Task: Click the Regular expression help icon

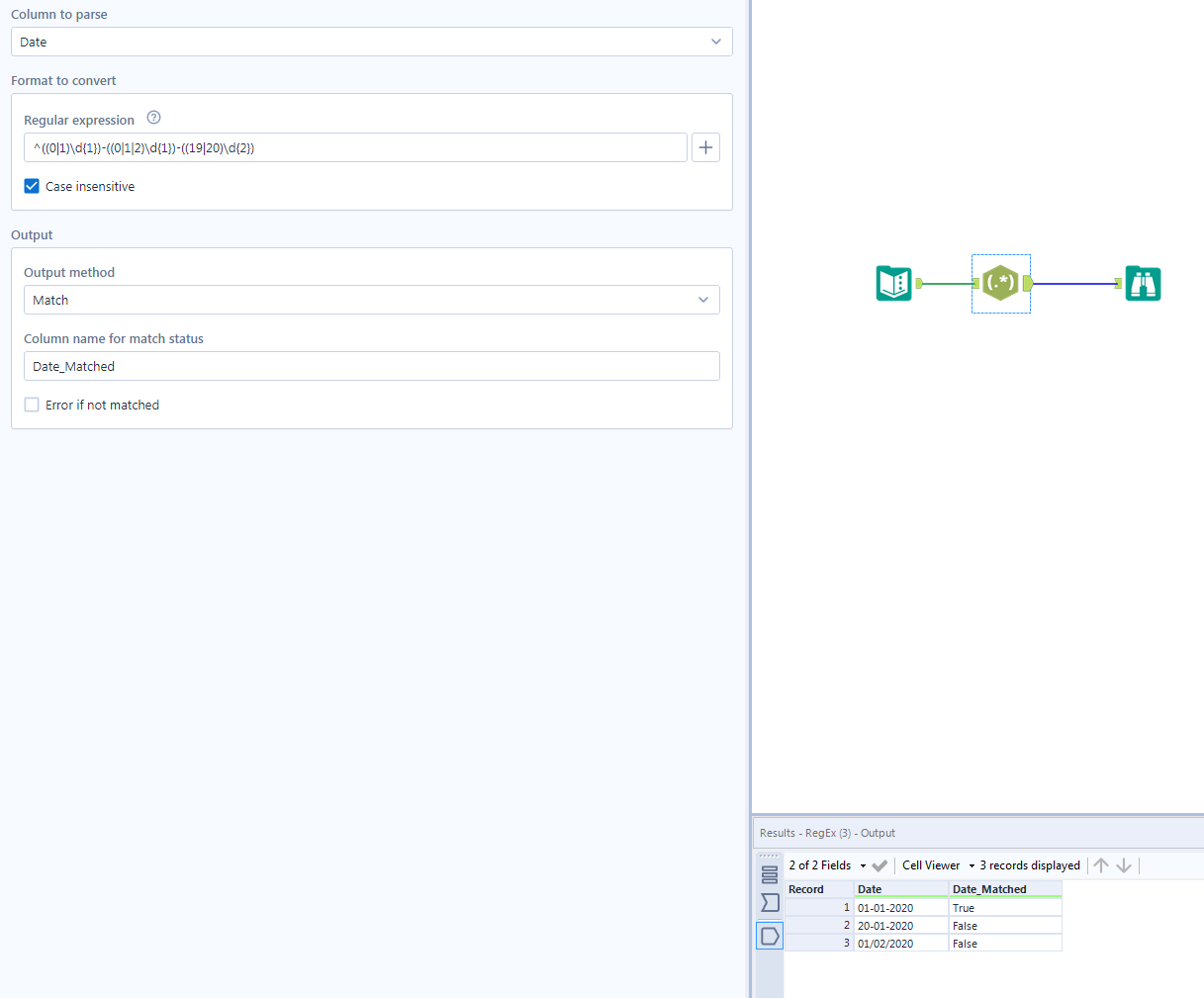Action: point(153,117)
